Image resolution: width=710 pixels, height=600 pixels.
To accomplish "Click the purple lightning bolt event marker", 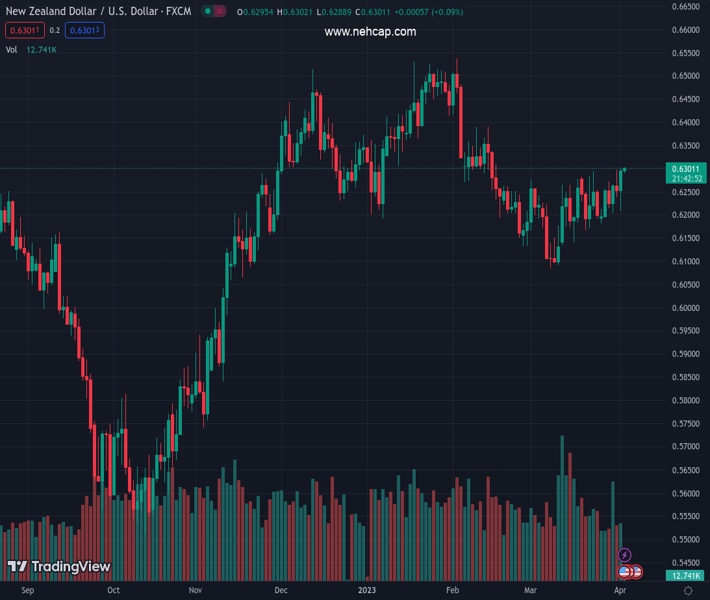I will point(625,555).
